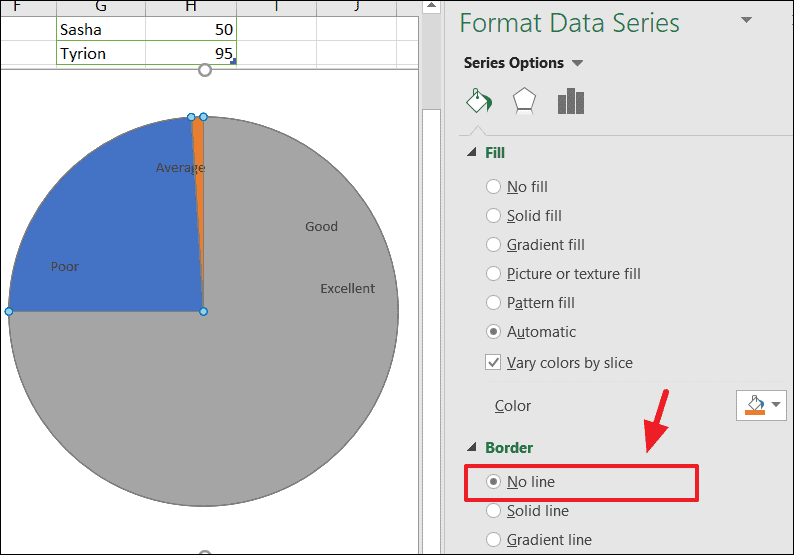Click the Poor data label

click(64, 267)
